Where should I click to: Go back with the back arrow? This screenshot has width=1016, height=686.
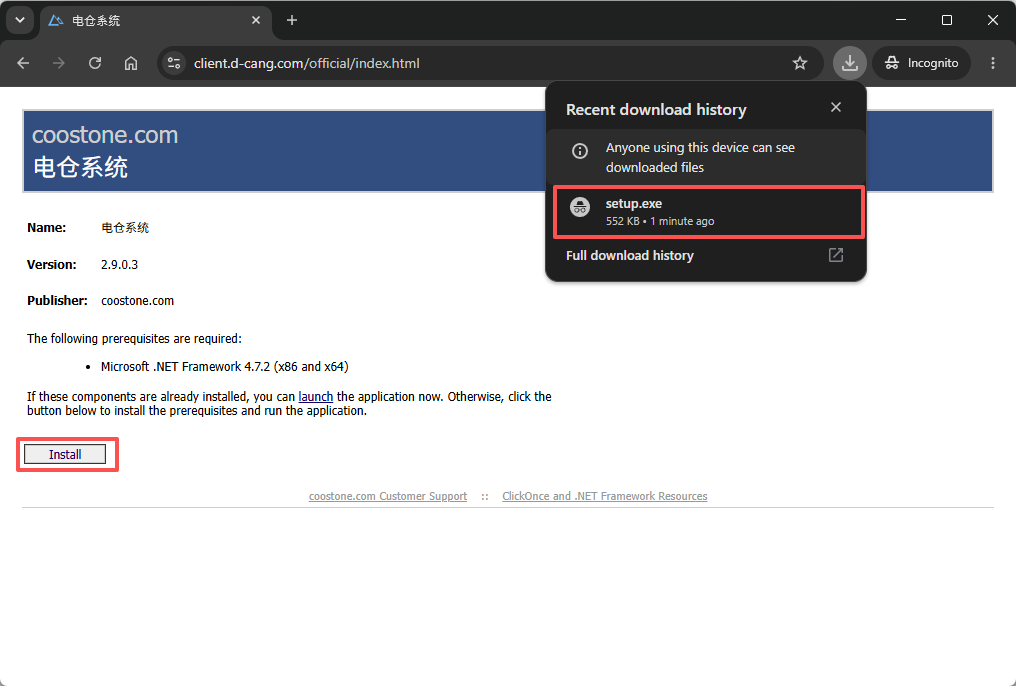(x=23, y=63)
